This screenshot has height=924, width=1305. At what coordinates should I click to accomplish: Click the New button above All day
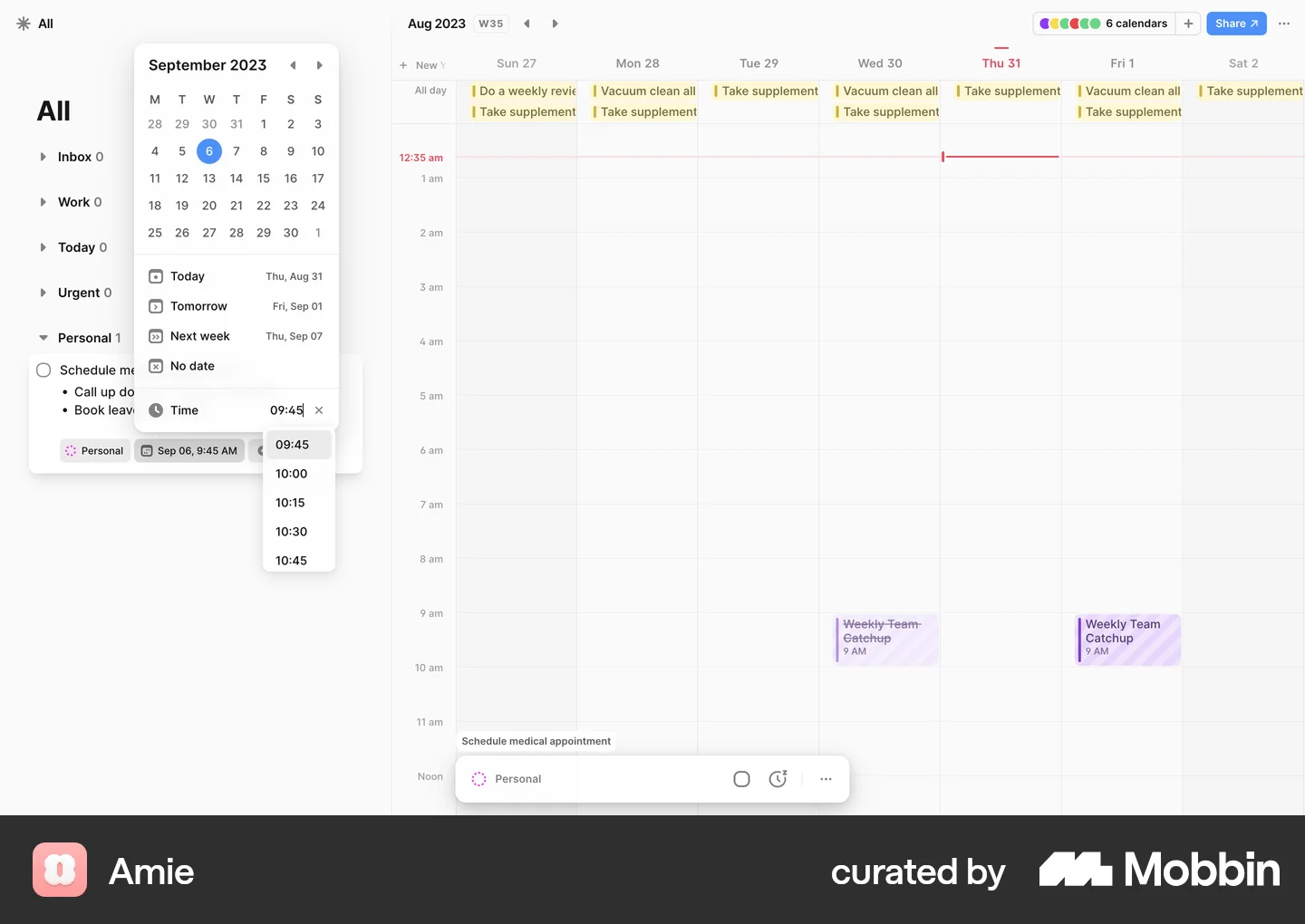[422, 65]
